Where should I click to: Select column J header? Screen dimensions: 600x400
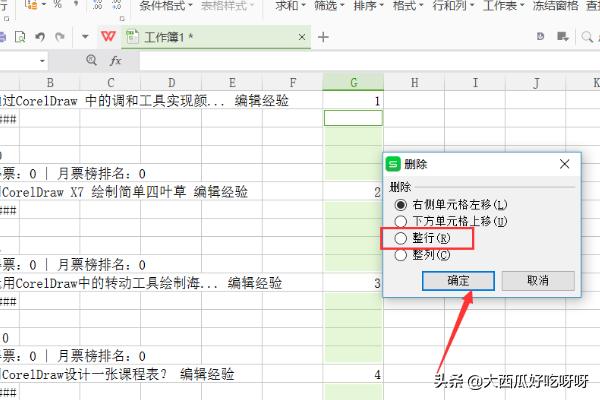point(536,83)
